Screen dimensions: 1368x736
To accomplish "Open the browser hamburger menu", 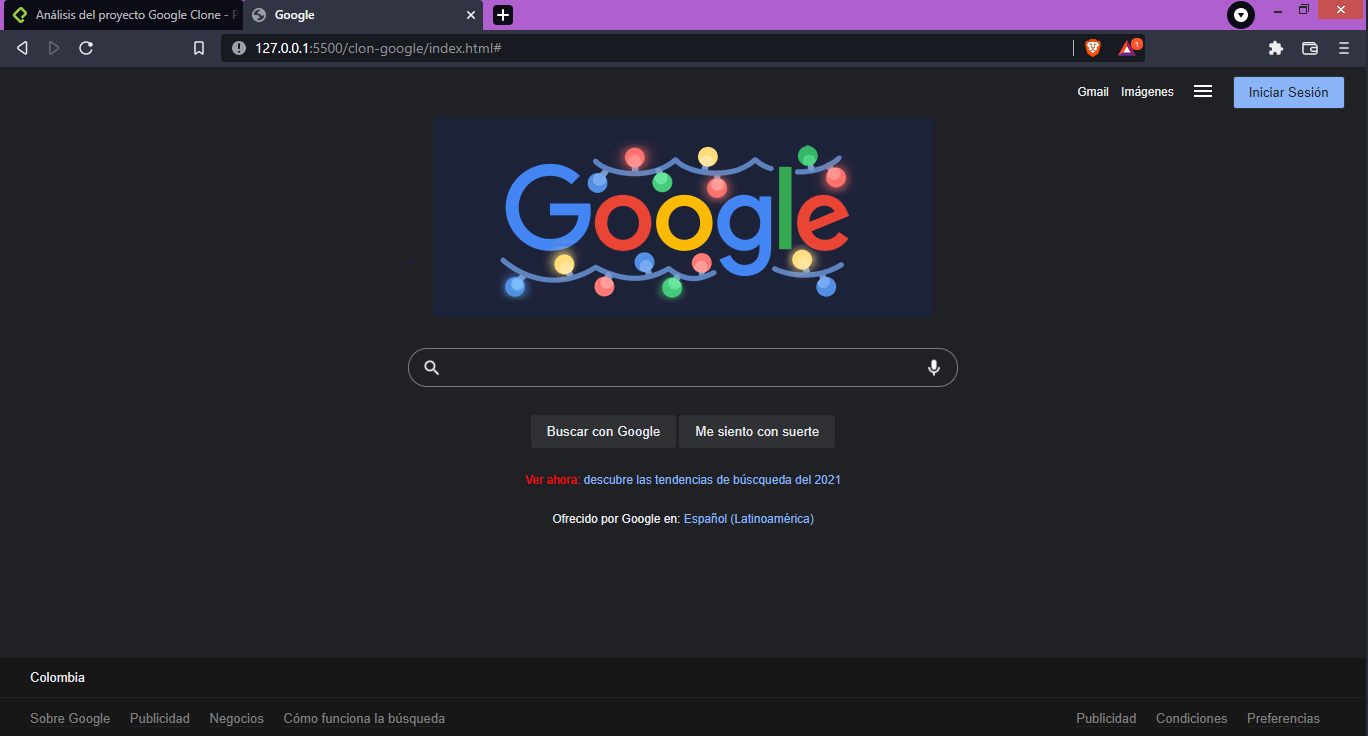I will pos(1344,47).
